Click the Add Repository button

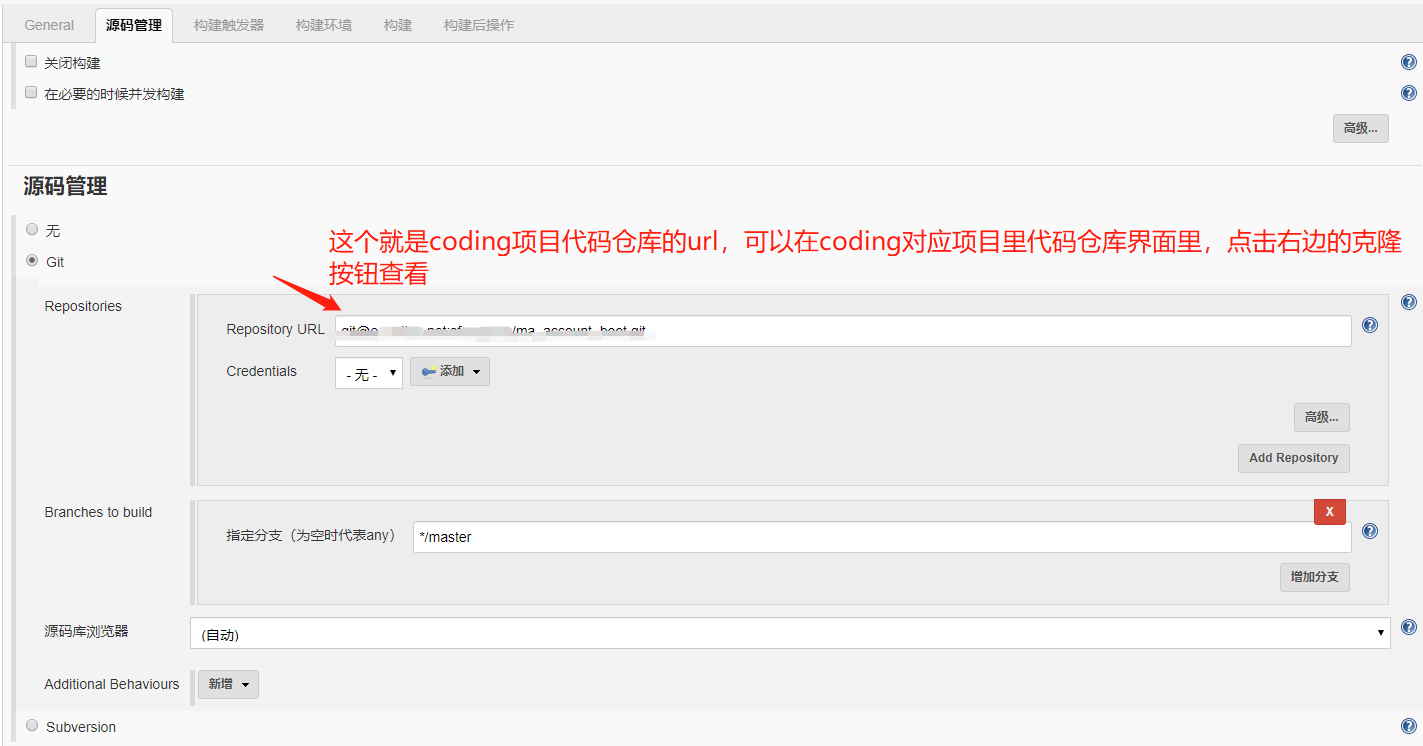coord(1293,458)
